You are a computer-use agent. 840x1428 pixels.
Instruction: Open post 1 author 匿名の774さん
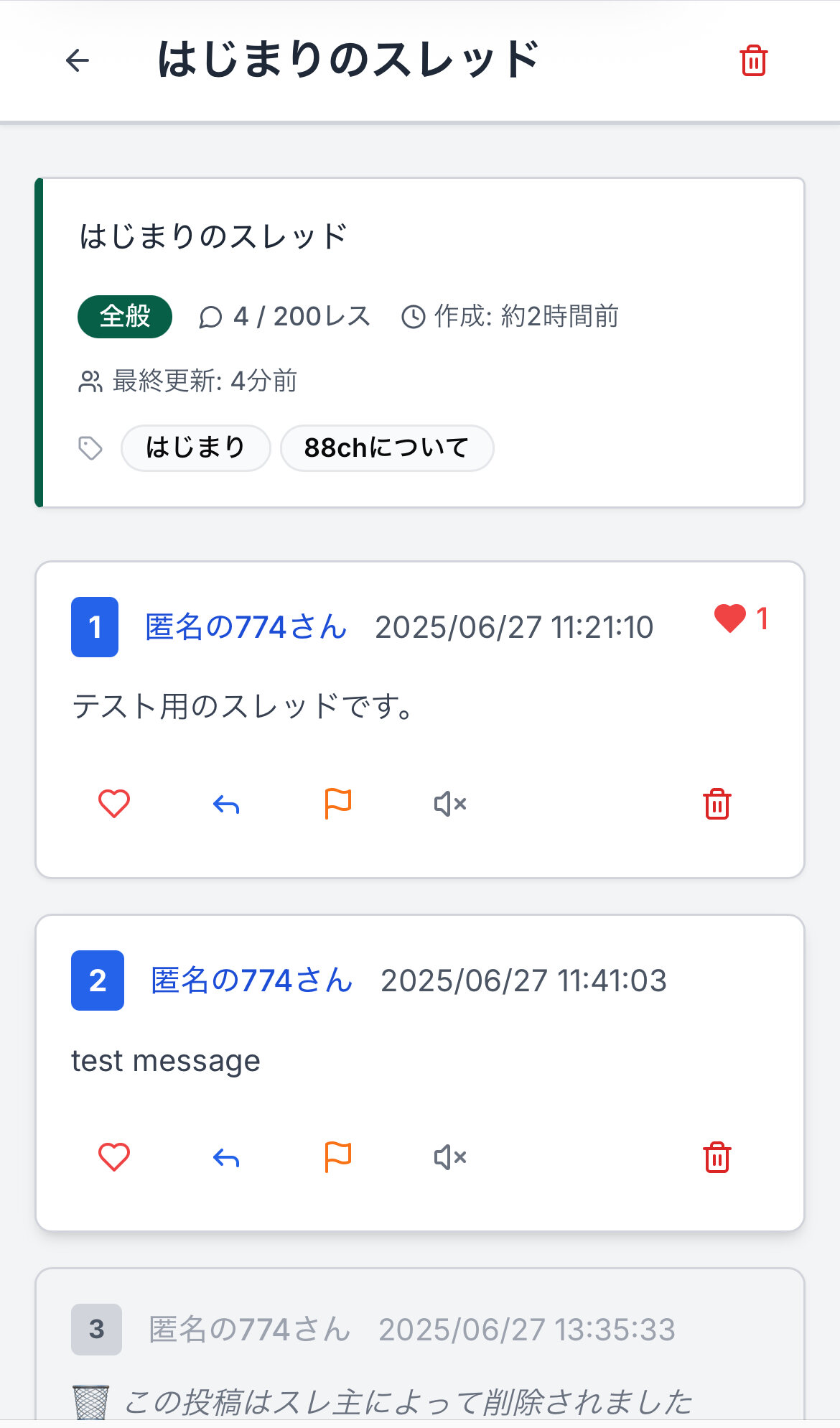click(x=246, y=627)
